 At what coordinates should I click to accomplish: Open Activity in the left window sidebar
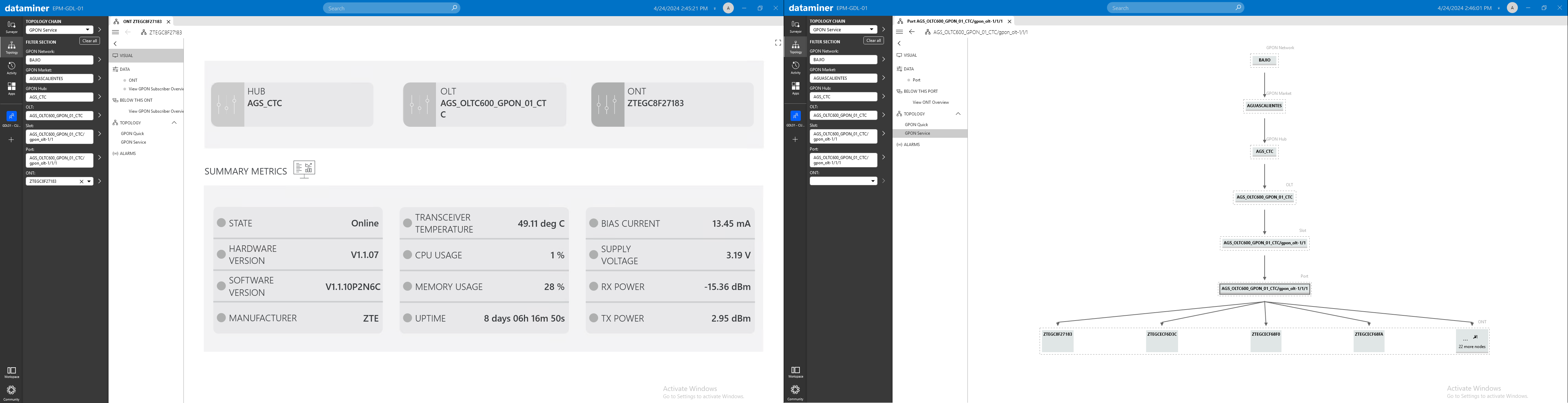click(12, 68)
